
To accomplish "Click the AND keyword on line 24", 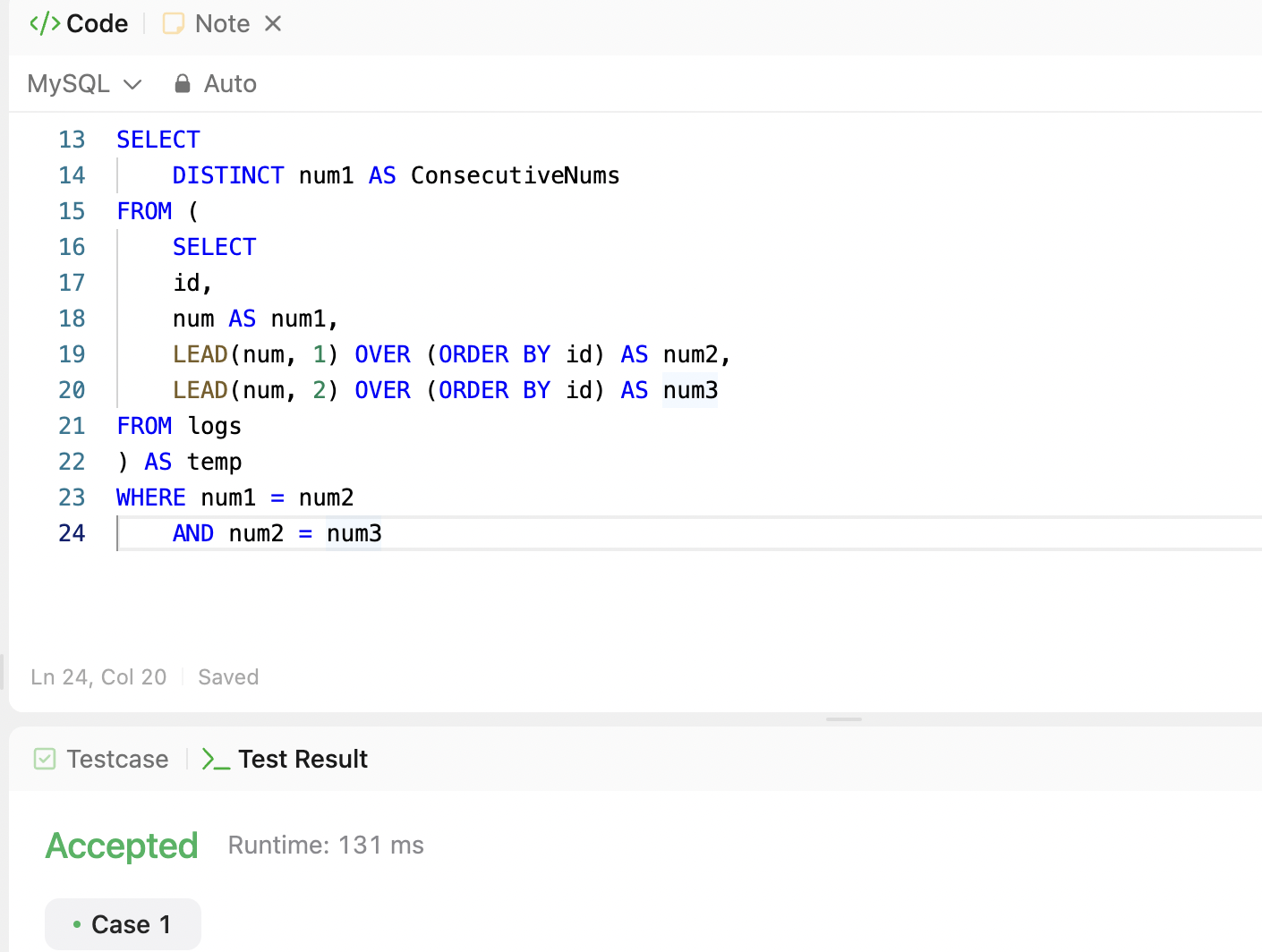I will click(x=193, y=533).
